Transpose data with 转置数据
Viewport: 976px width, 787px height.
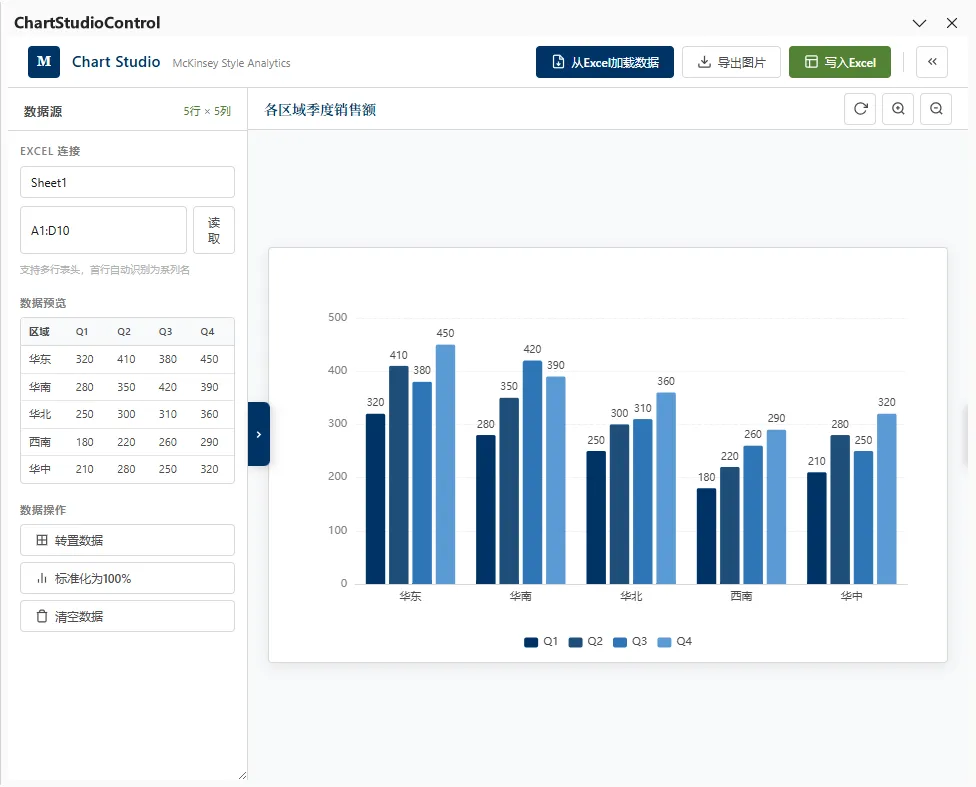(127, 540)
